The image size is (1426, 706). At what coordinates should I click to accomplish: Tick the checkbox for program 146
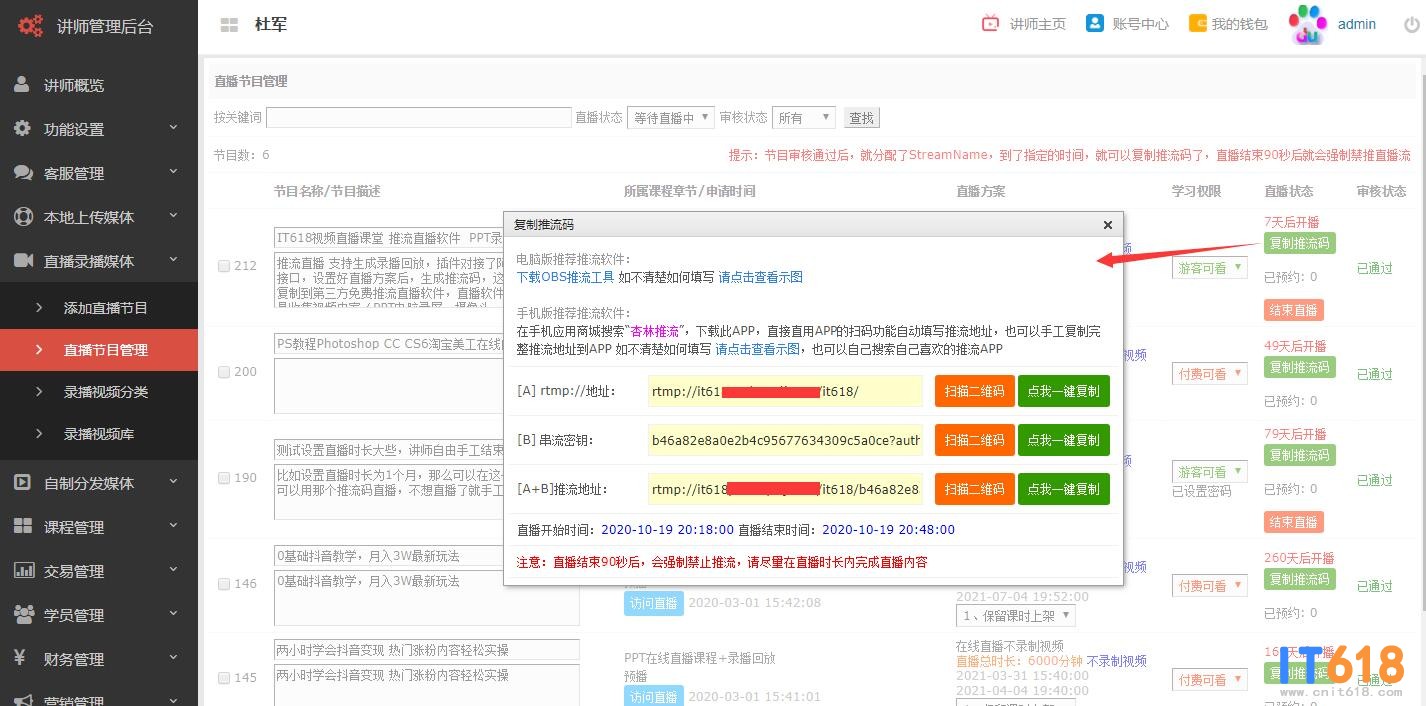click(x=224, y=584)
